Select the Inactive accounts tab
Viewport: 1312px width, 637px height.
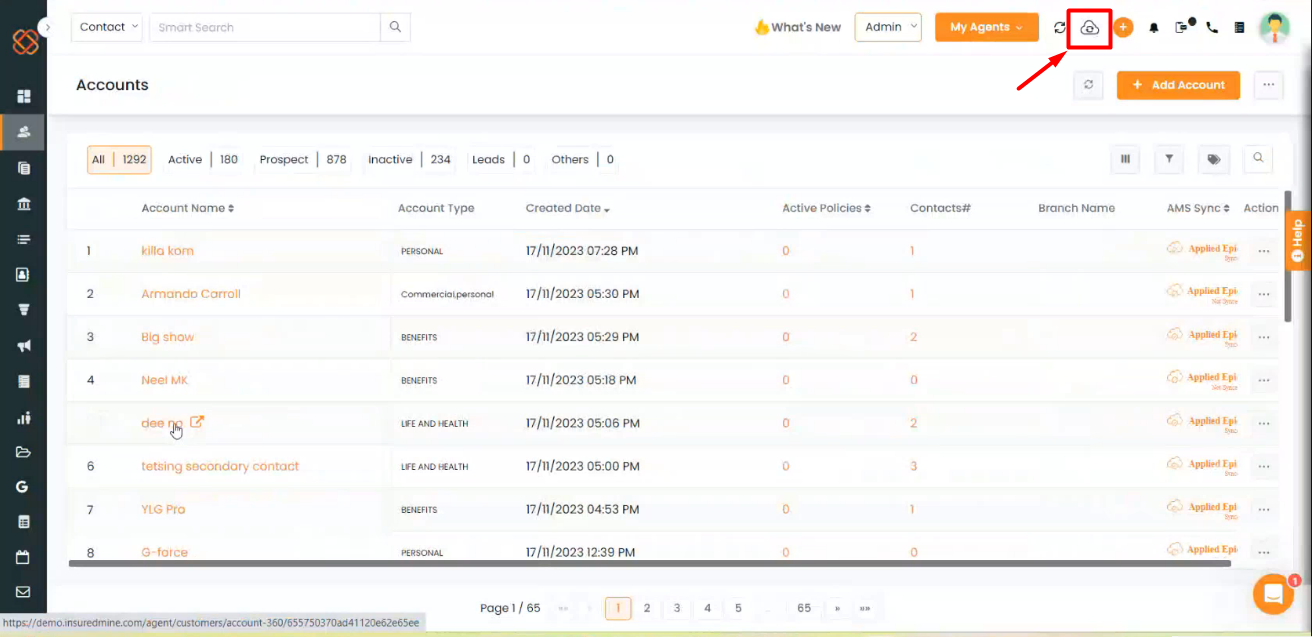[x=390, y=159]
